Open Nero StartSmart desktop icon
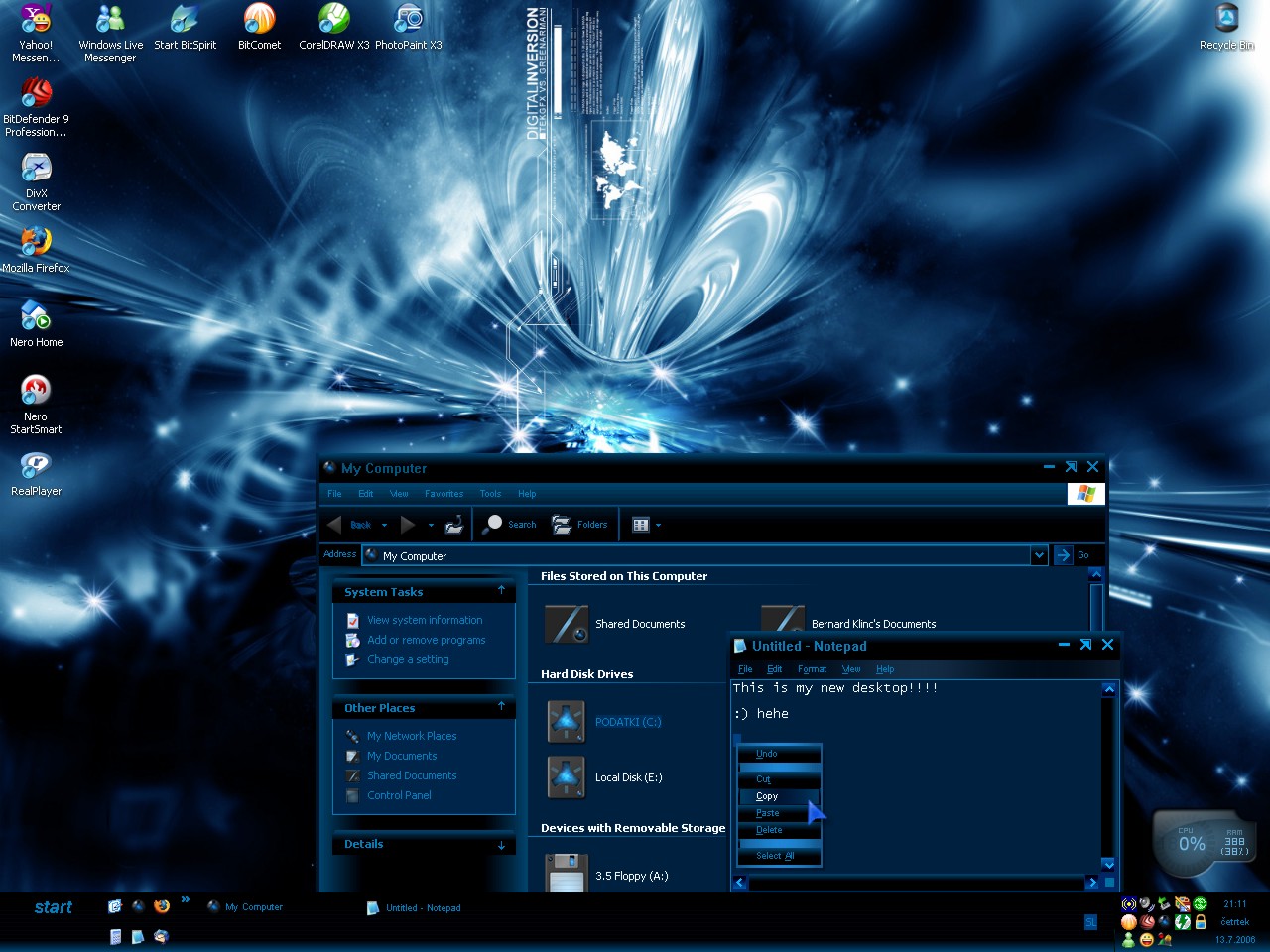The image size is (1270, 952). [36, 405]
